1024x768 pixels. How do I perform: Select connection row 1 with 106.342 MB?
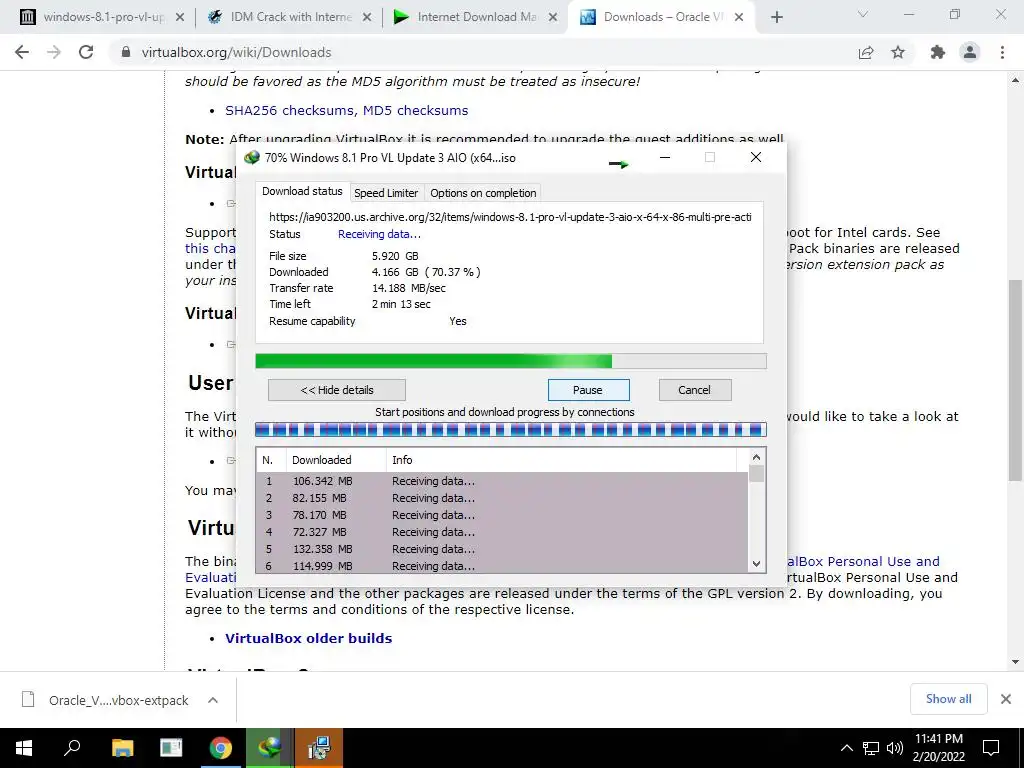click(x=502, y=481)
